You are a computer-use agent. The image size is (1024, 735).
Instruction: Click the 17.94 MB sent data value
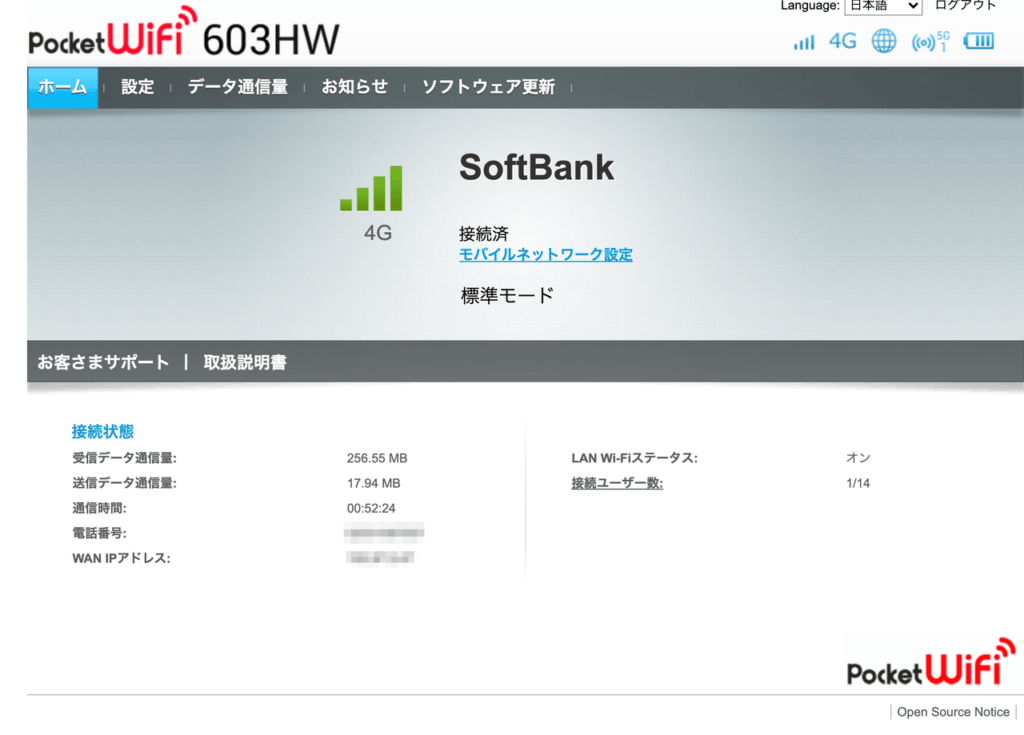pyautogui.click(x=374, y=483)
